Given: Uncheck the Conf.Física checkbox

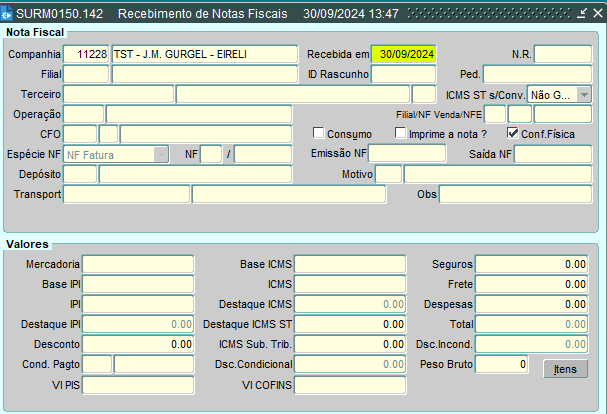Looking at the screenshot, I should 514,133.
